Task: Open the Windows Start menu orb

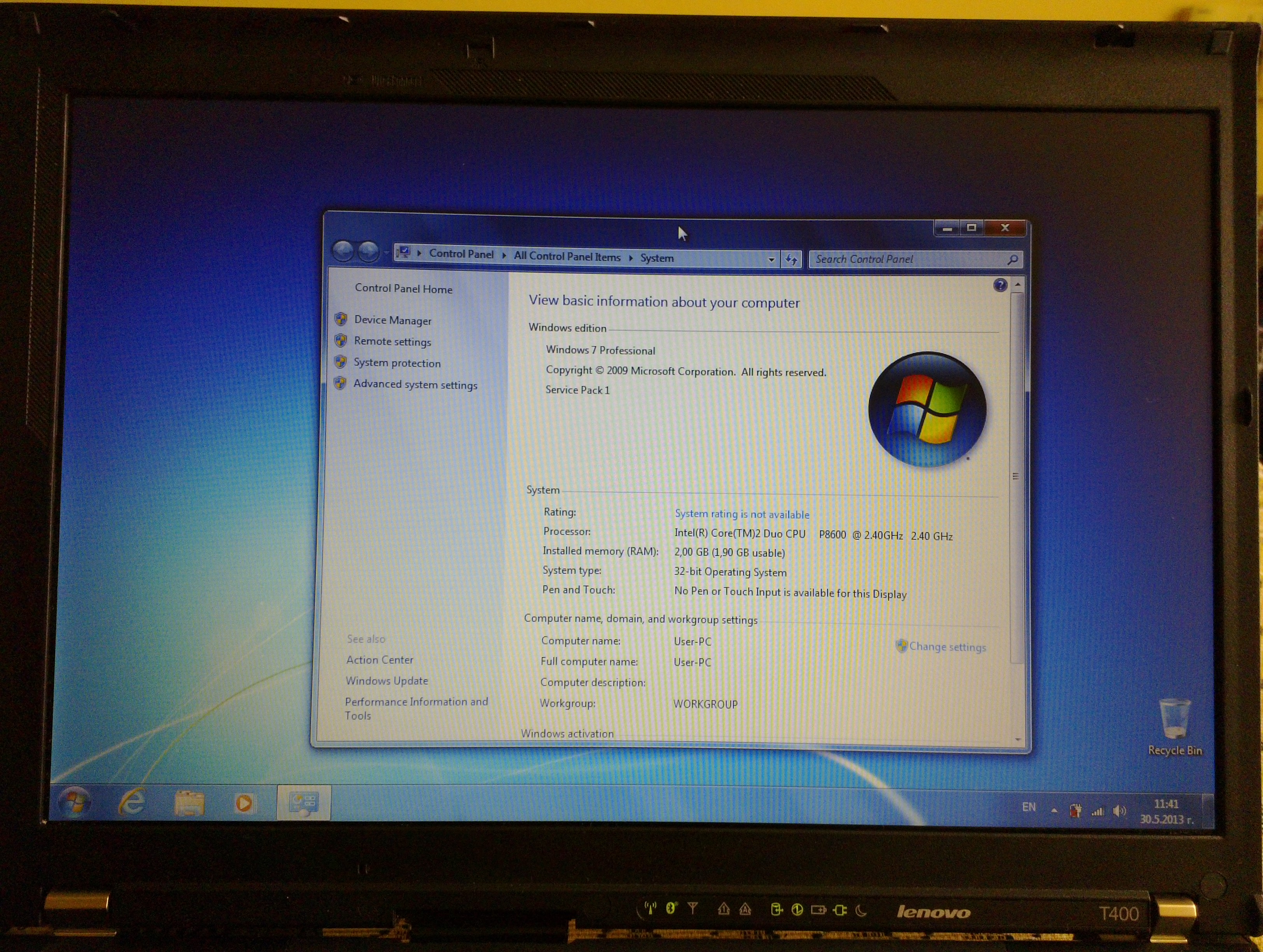Action: point(74,802)
